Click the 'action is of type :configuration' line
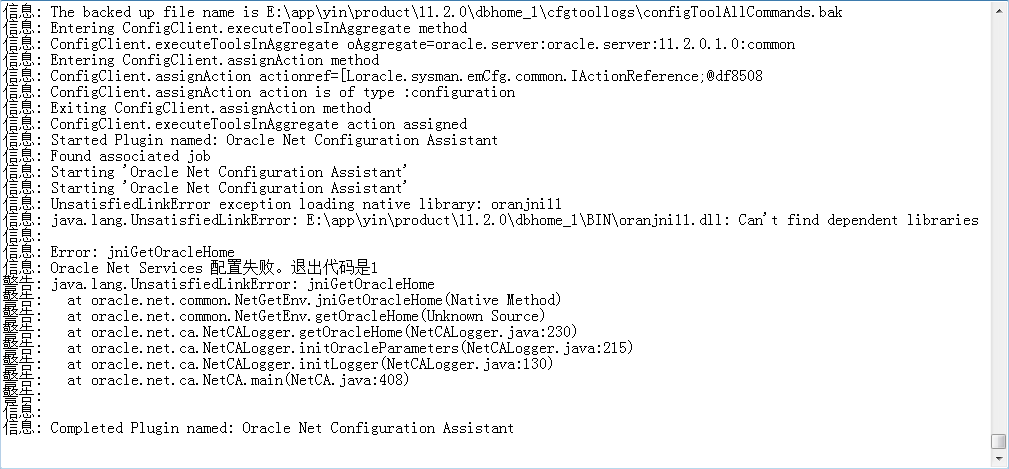The width and height of the screenshot is (1009, 469). tap(259, 92)
